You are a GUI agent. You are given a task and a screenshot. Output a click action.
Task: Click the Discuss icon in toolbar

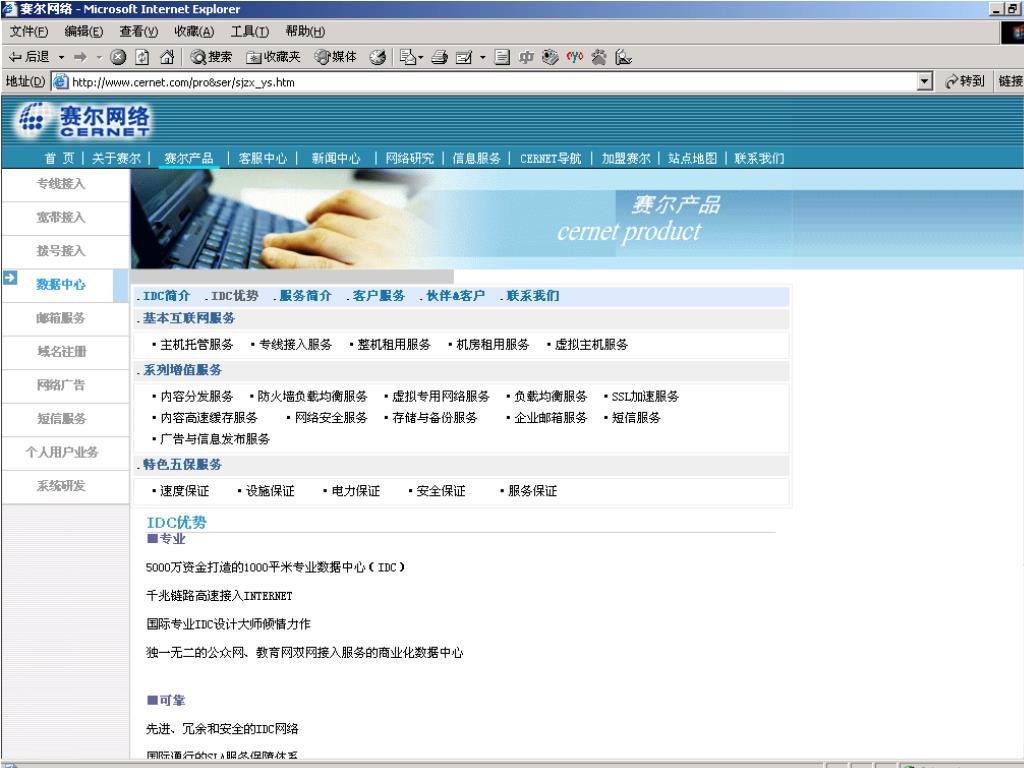pos(502,57)
